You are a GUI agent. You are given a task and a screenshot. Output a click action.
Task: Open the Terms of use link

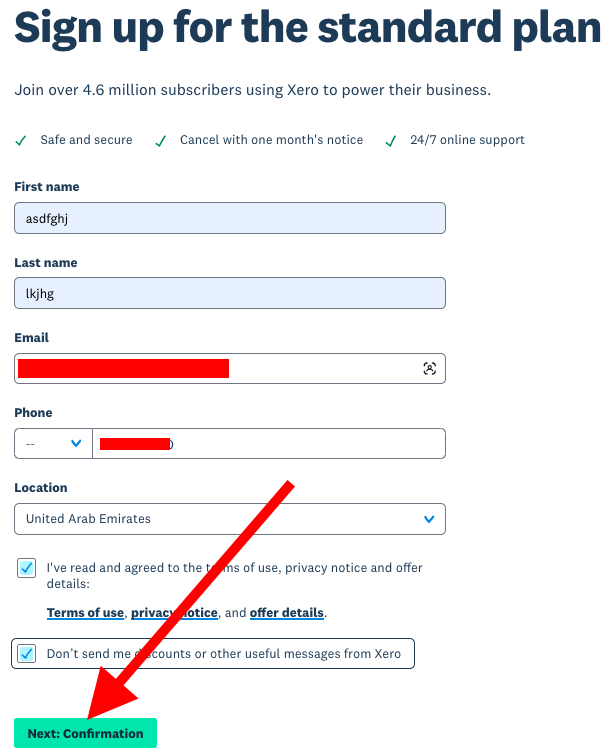[x=85, y=613]
